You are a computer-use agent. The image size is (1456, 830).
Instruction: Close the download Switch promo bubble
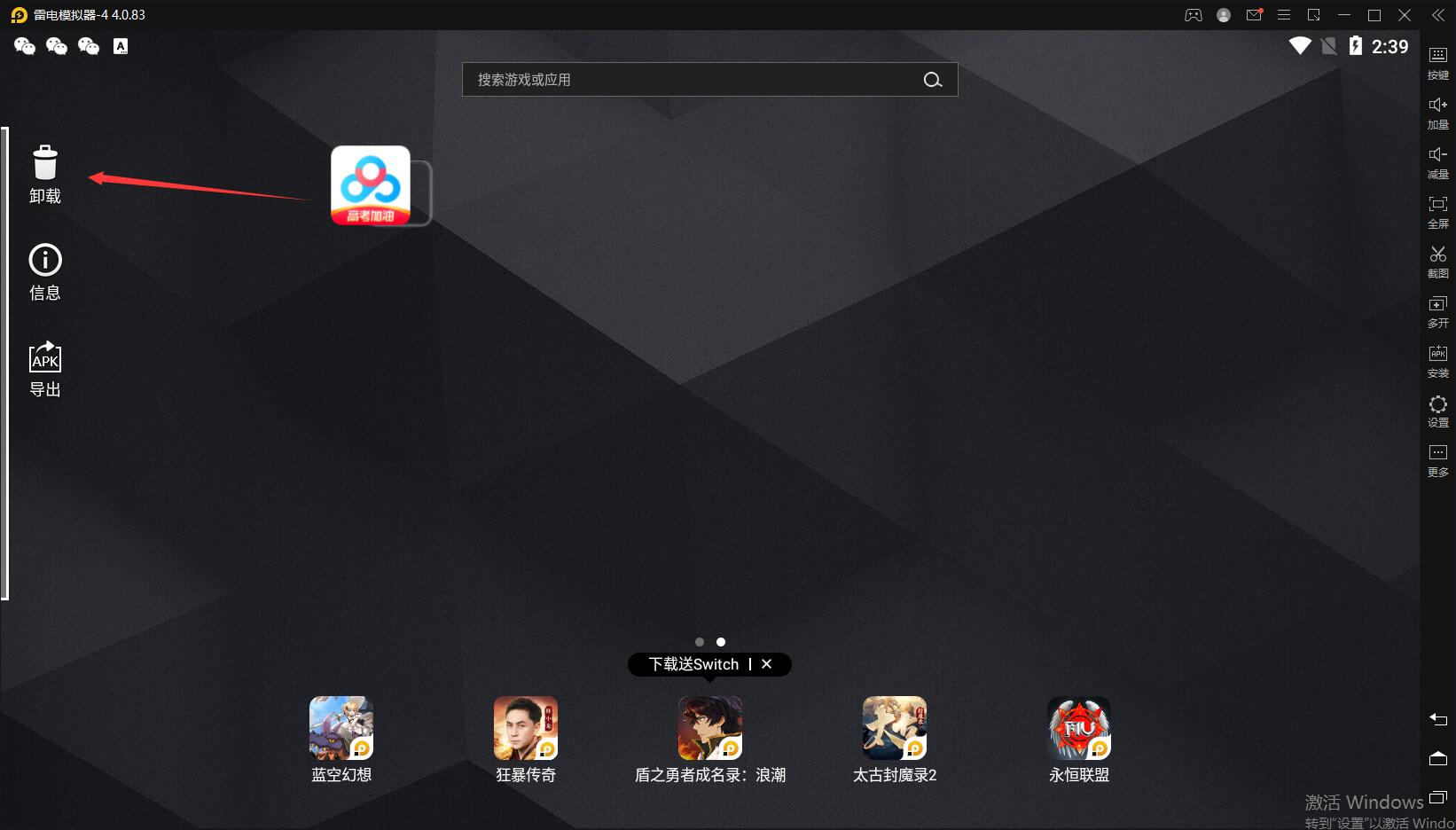click(x=767, y=664)
